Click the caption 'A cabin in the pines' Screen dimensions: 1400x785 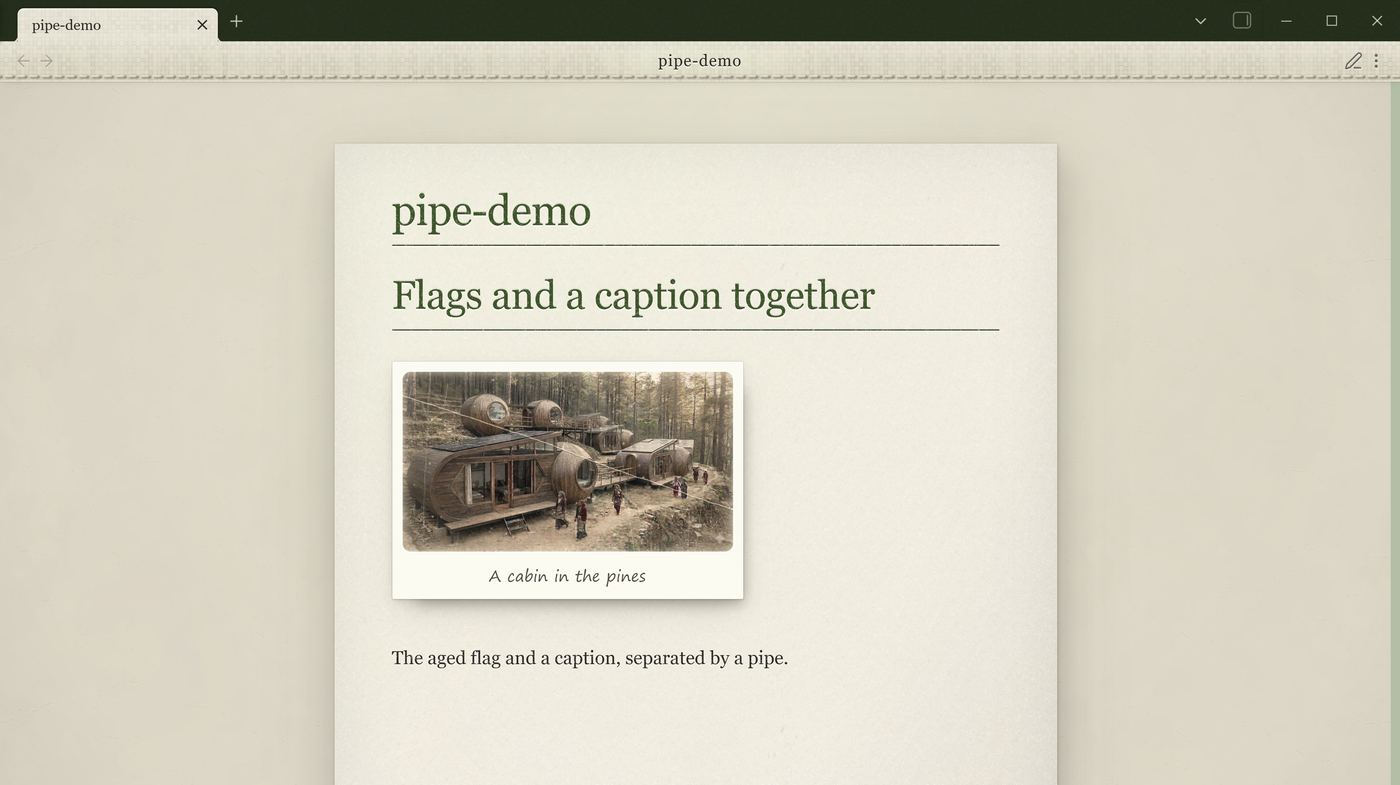567,576
